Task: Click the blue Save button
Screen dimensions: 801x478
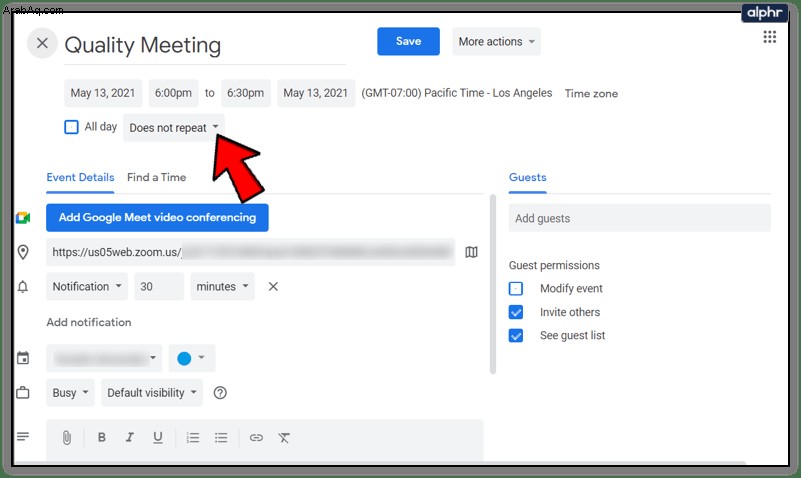Action: click(408, 41)
